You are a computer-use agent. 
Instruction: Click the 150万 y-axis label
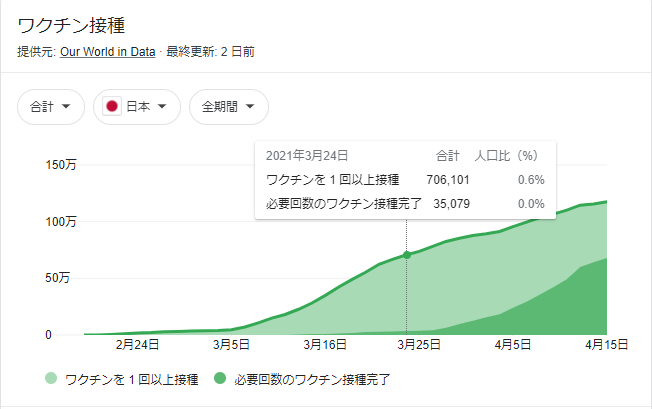tap(61, 165)
